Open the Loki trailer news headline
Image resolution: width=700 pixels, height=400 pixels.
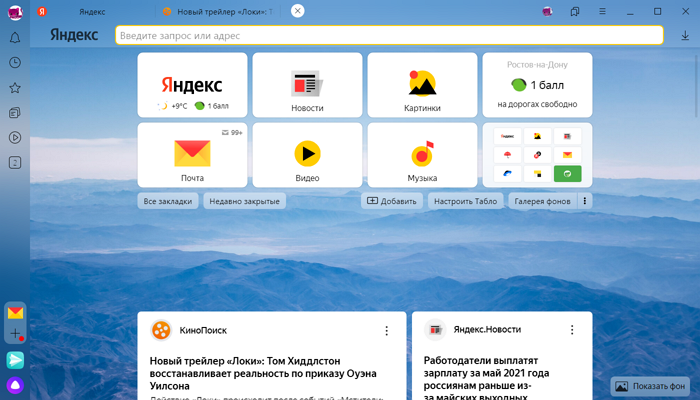(263, 373)
